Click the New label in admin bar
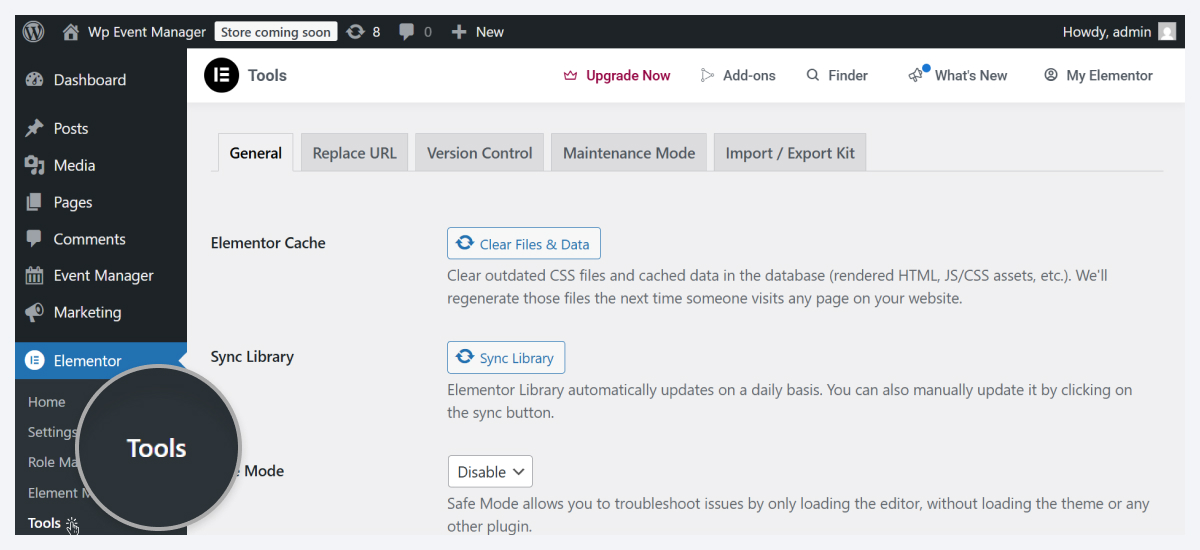Screen dimensions: 1200x550 (490, 32)
